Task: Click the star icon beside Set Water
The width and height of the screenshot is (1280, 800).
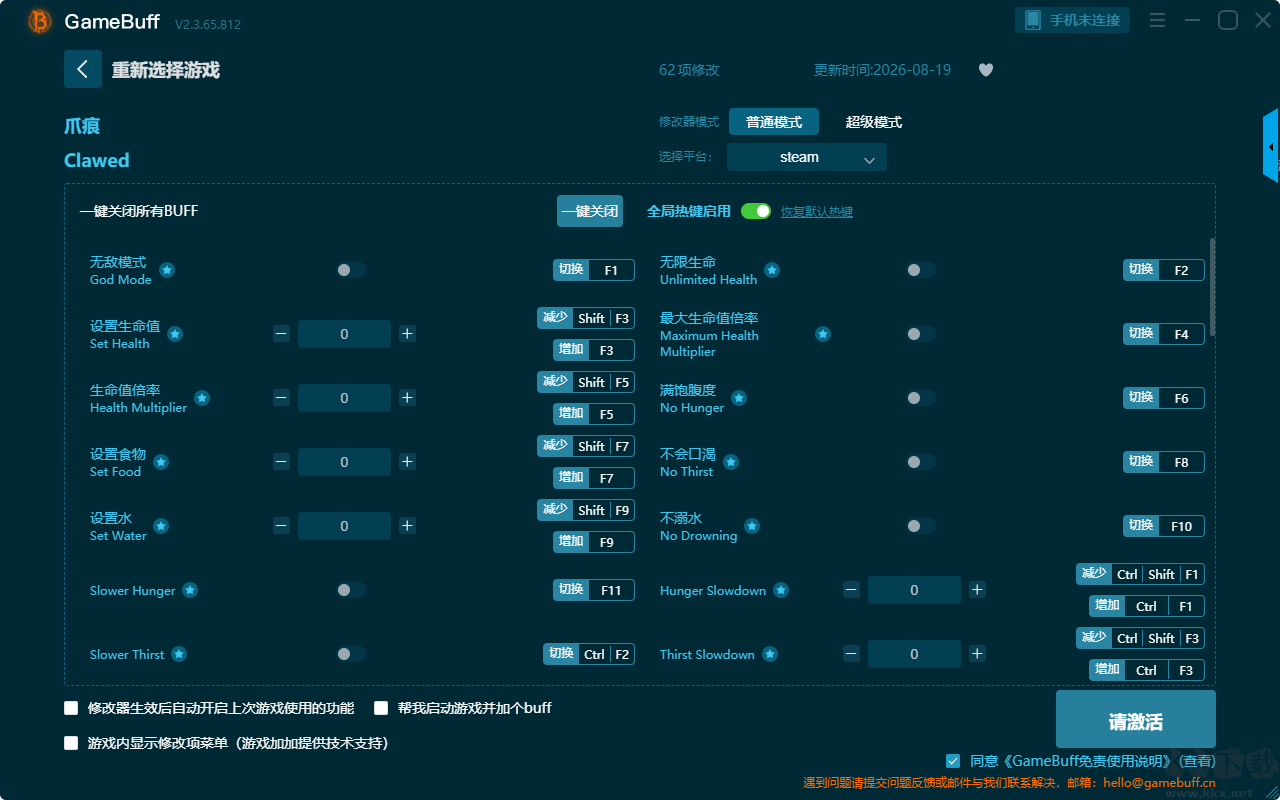Action: (161, 526)
